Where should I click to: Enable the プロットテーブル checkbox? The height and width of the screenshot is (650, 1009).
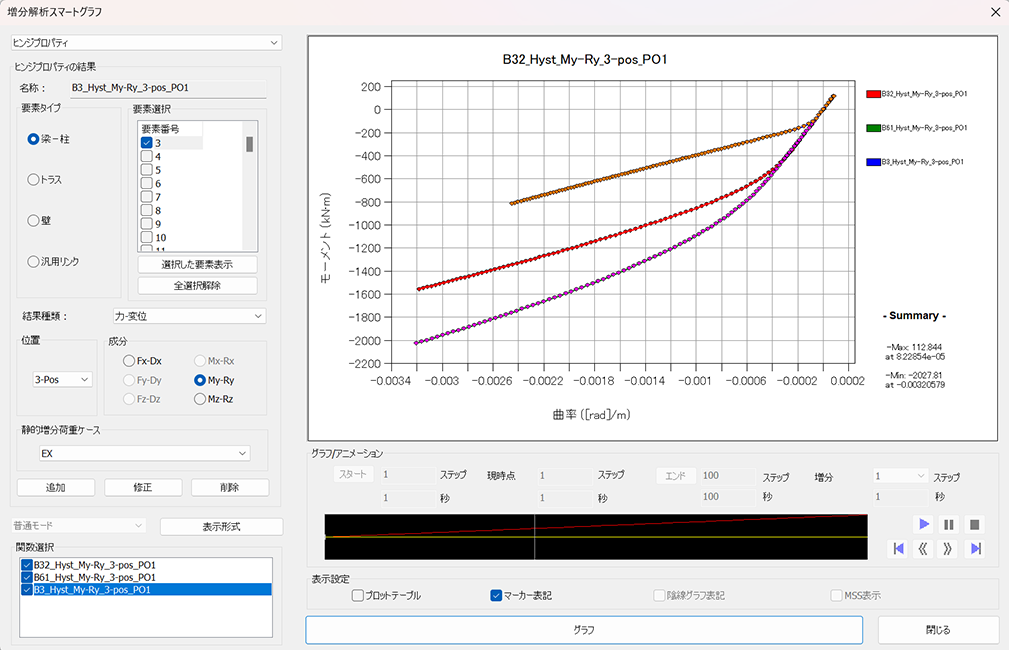pyautogui.click(x=358, y=596)
